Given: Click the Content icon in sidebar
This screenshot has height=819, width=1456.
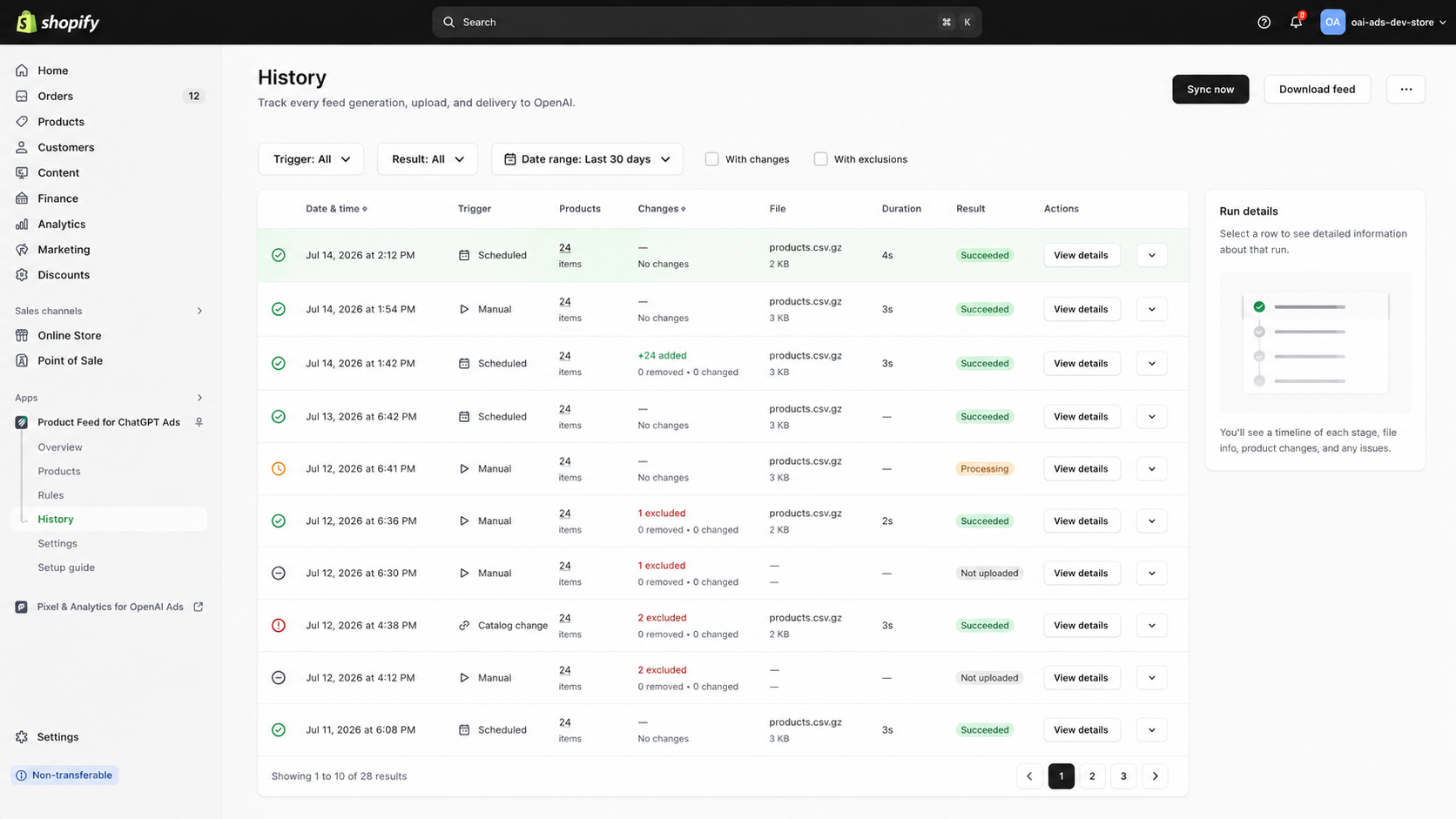Looking at the screenshot, I should point(22,172).
